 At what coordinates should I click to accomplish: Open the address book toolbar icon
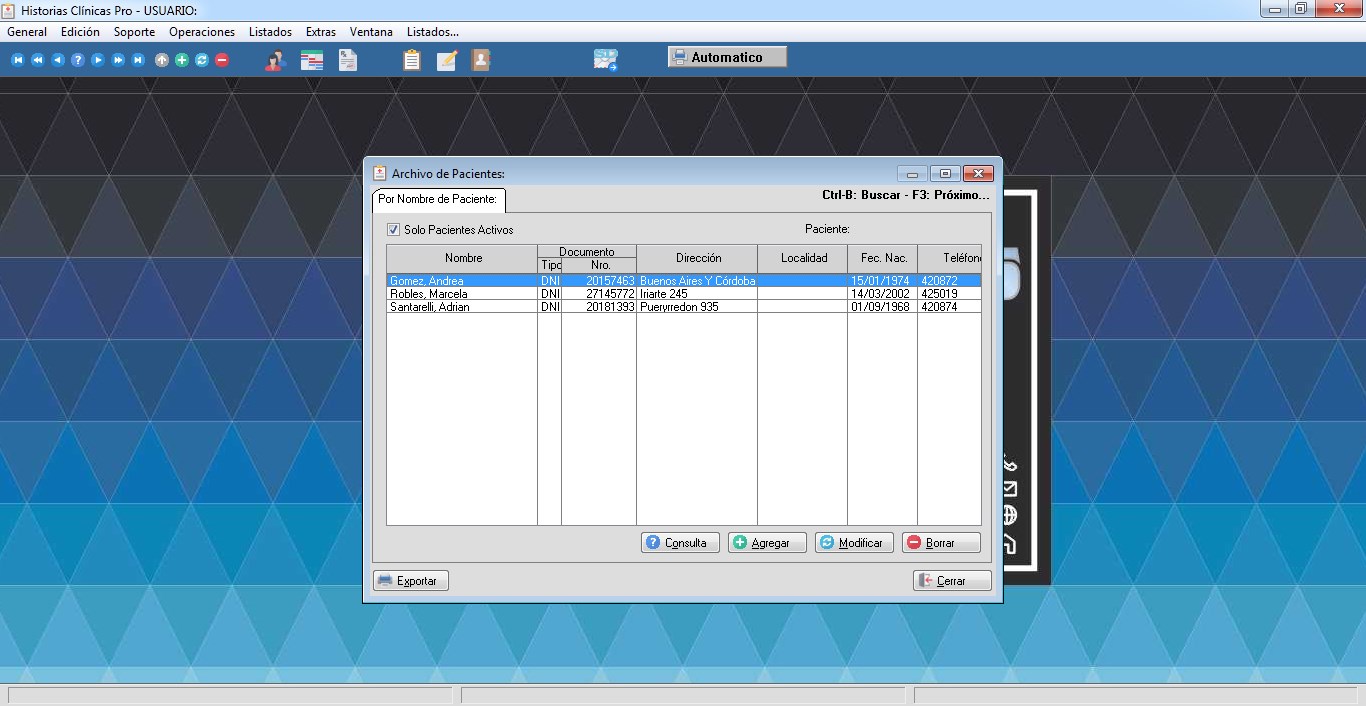pos(481,60)
